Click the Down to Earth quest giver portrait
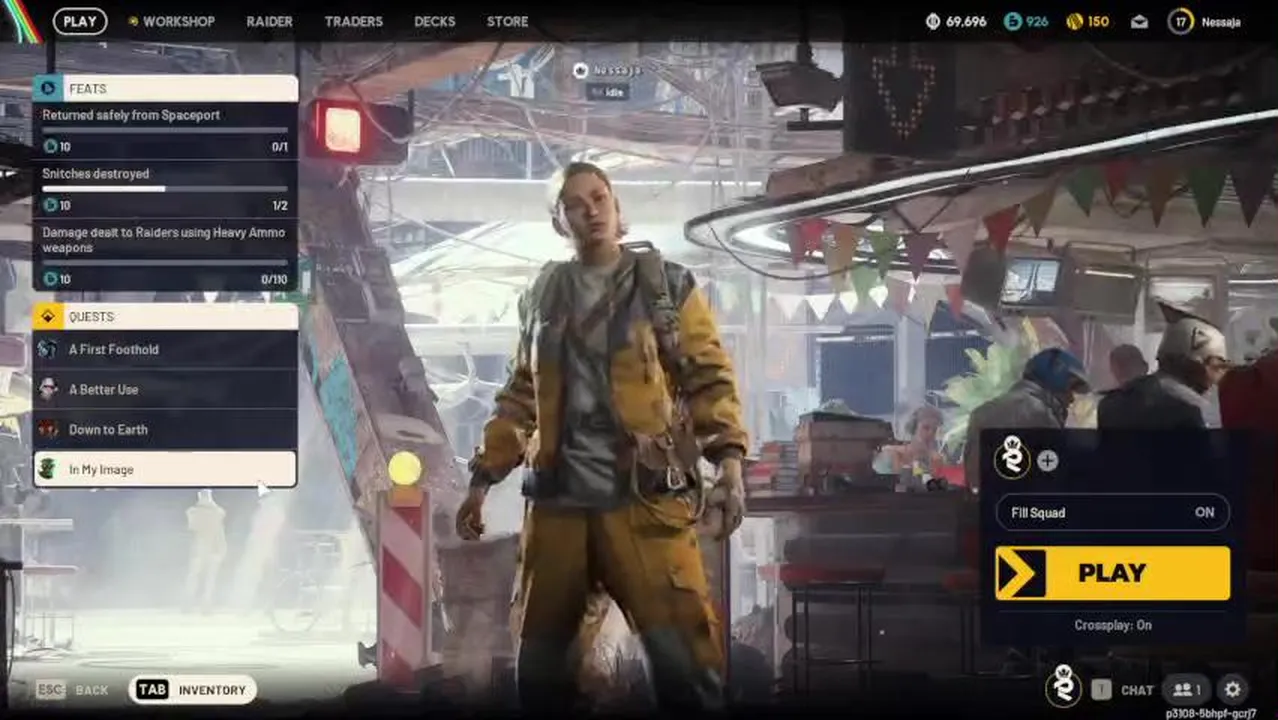Screen dimensions: 1278x720 [48, 429]
